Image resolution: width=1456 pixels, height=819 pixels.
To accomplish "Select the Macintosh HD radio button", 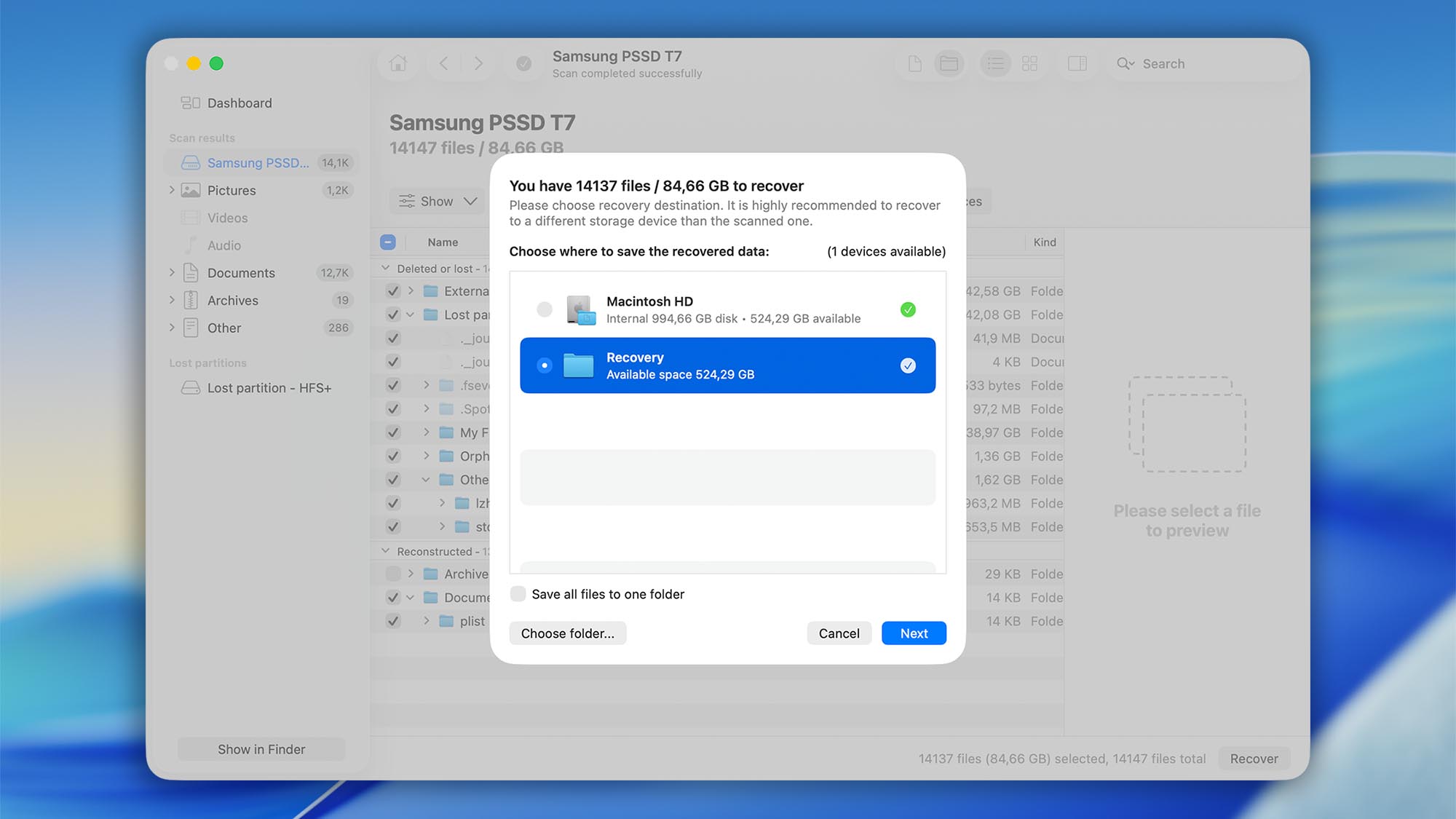I will tap(544, 309).
